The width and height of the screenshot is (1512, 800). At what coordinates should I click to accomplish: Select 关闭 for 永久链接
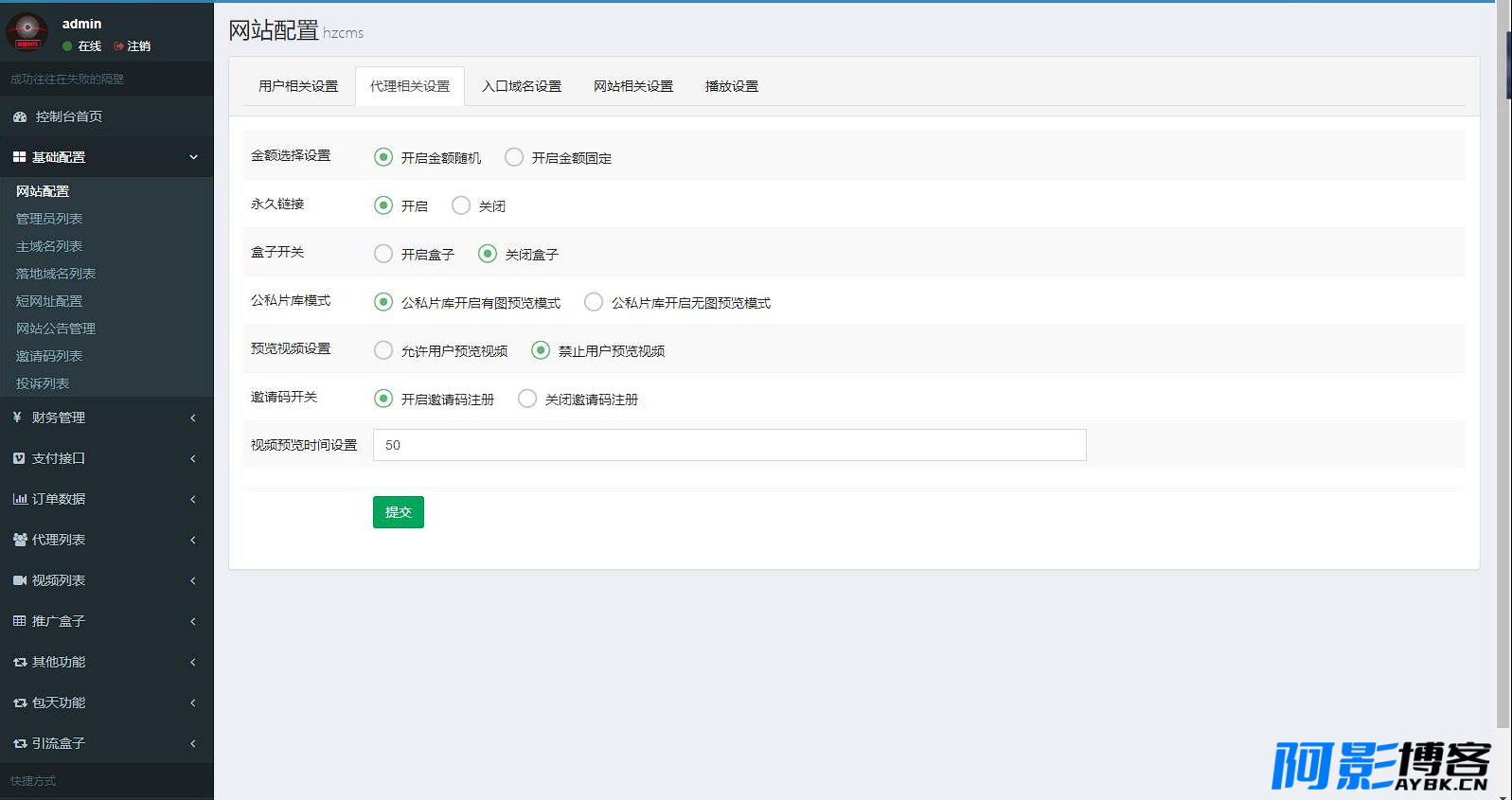click(461, 205)
